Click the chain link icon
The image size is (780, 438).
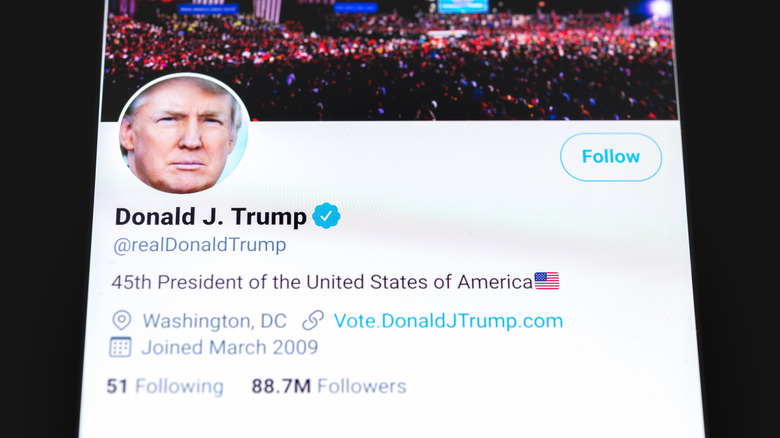point(313,321)
